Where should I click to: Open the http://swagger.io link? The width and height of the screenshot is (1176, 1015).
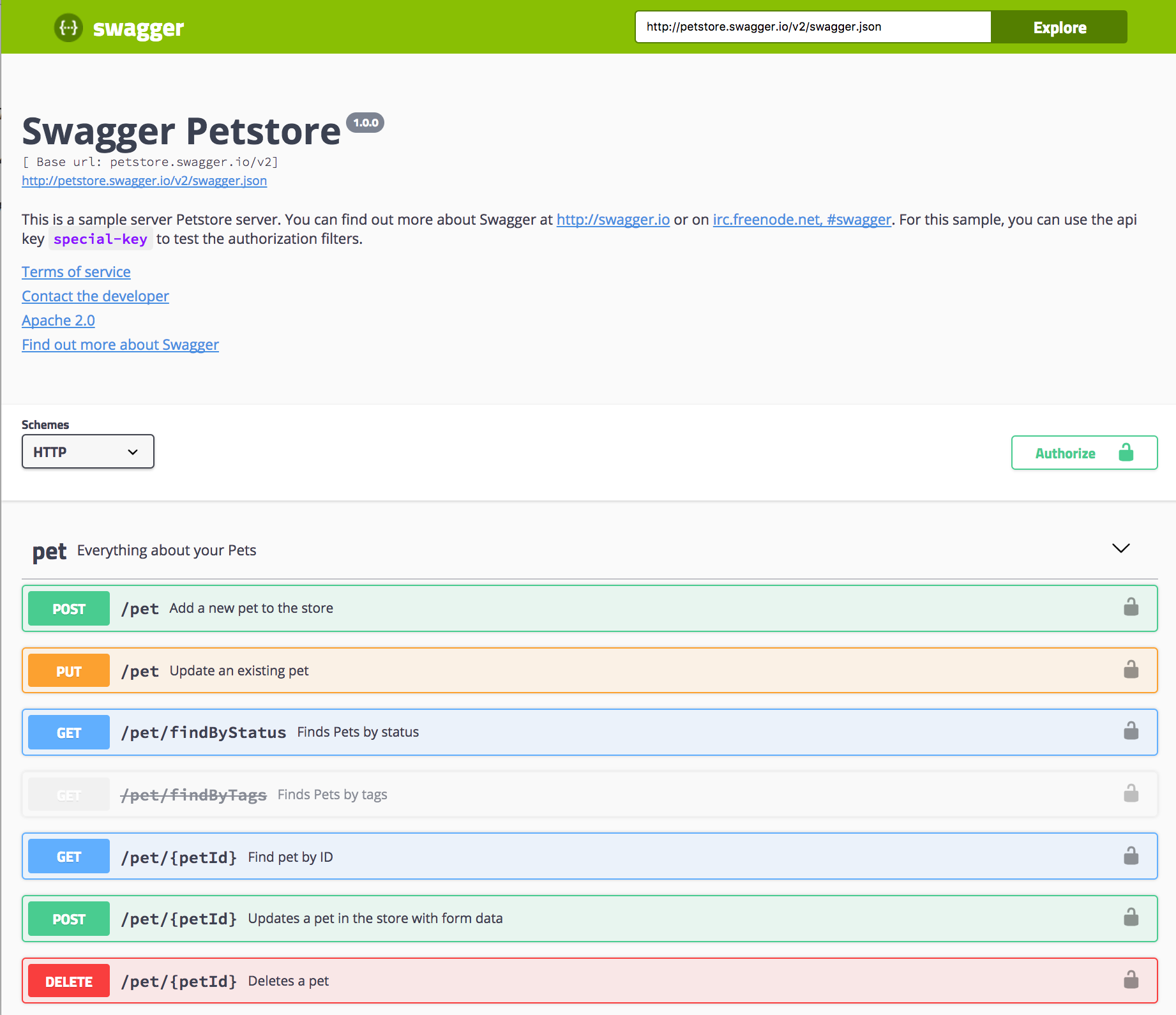[x=613, y=220]
